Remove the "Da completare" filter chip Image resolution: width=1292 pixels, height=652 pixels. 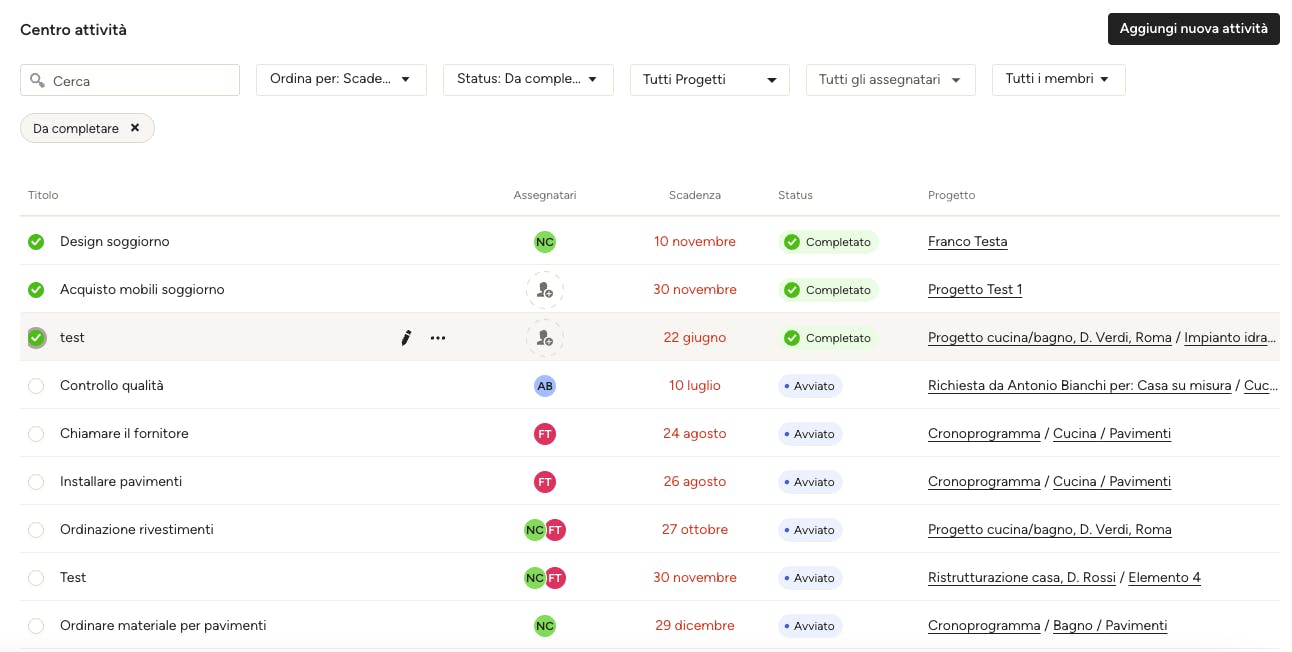click(135, 128)
